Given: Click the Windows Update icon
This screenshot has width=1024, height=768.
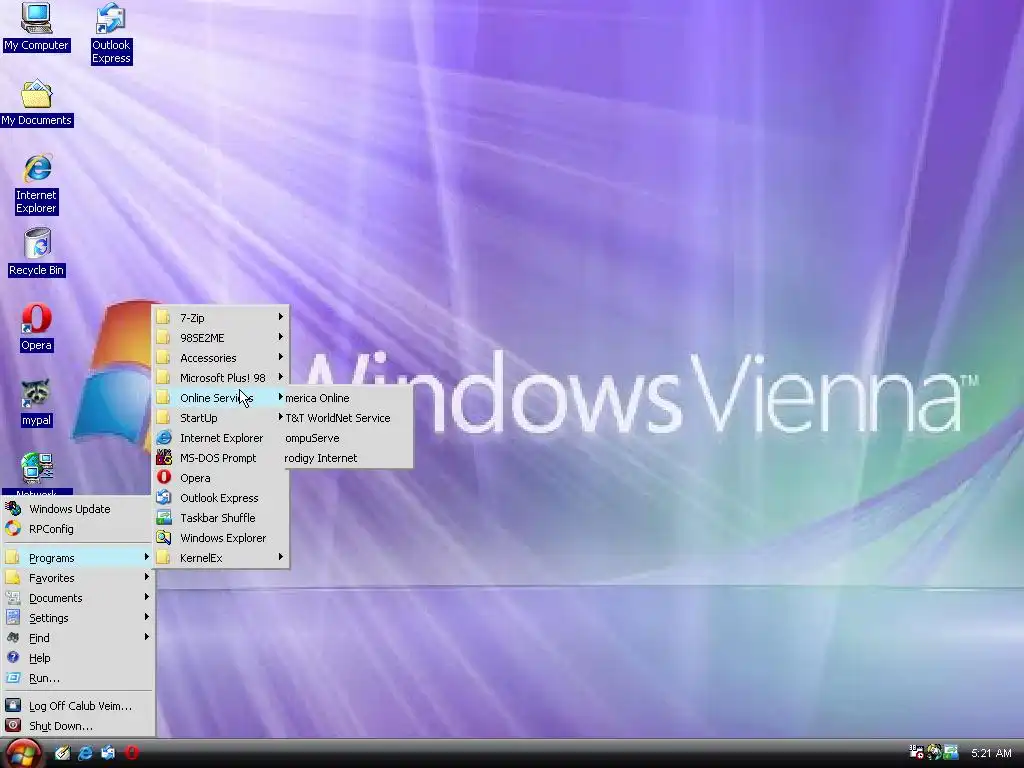Looking at the screenshot, I should pyautogui.click(x=13, y=509).
